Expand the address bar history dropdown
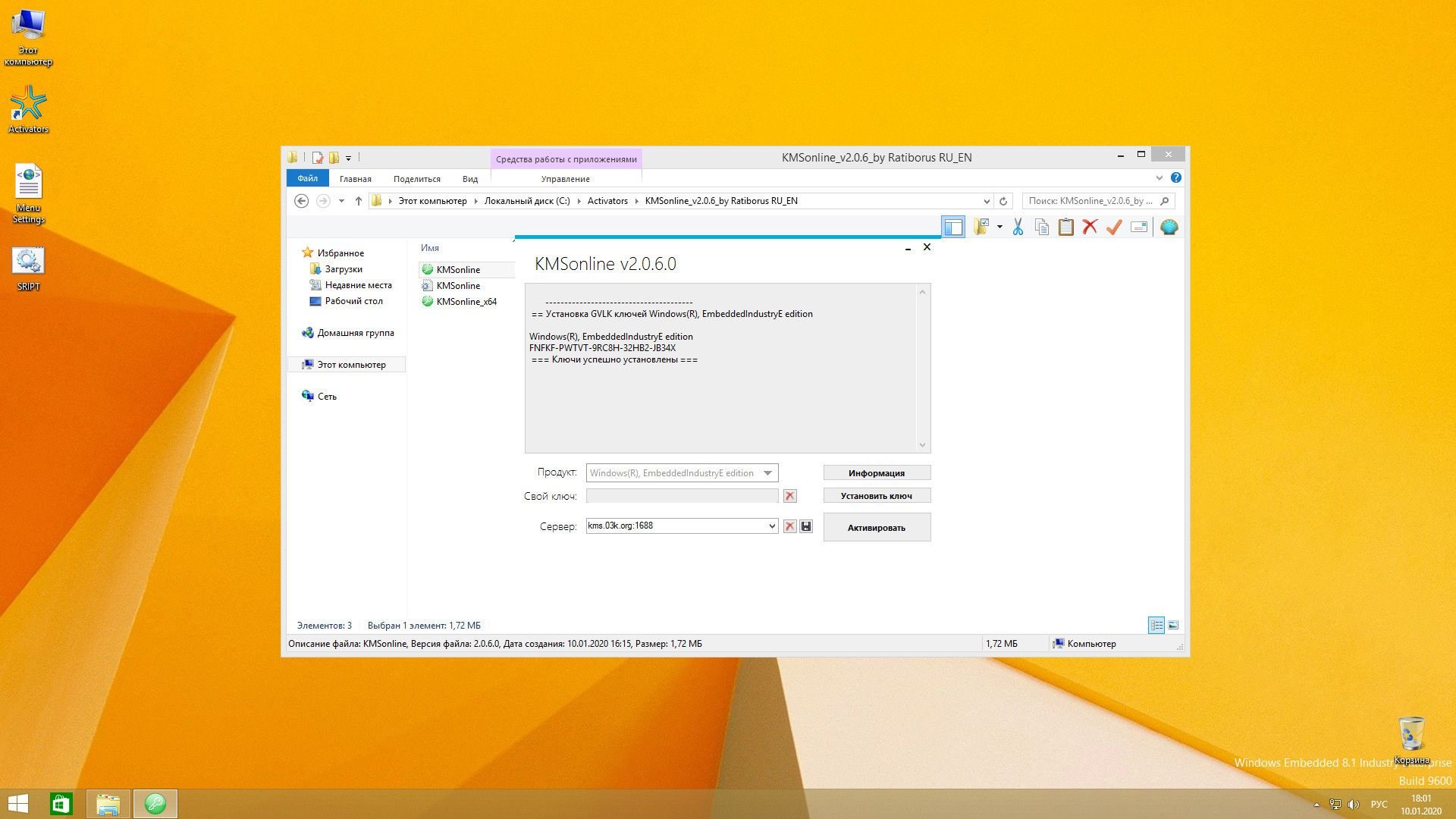Screen dimensions: 1456x819 pyautogui.click(x=986, y=202)
